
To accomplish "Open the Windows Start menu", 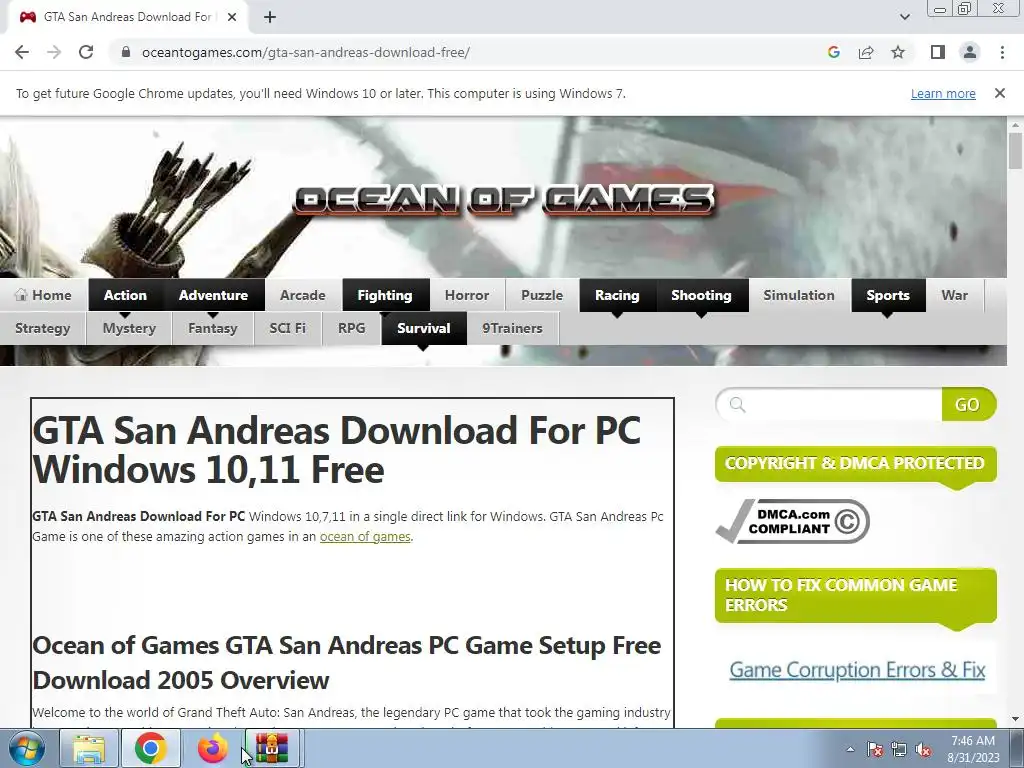I will tap(27, 748).
